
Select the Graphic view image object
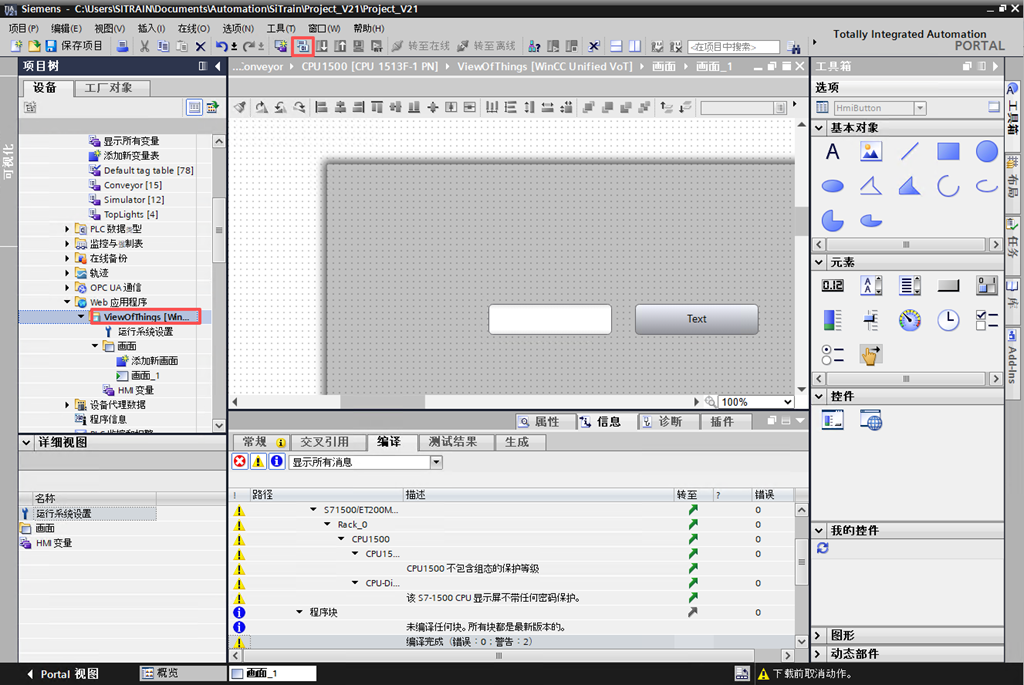coord(871,152)
